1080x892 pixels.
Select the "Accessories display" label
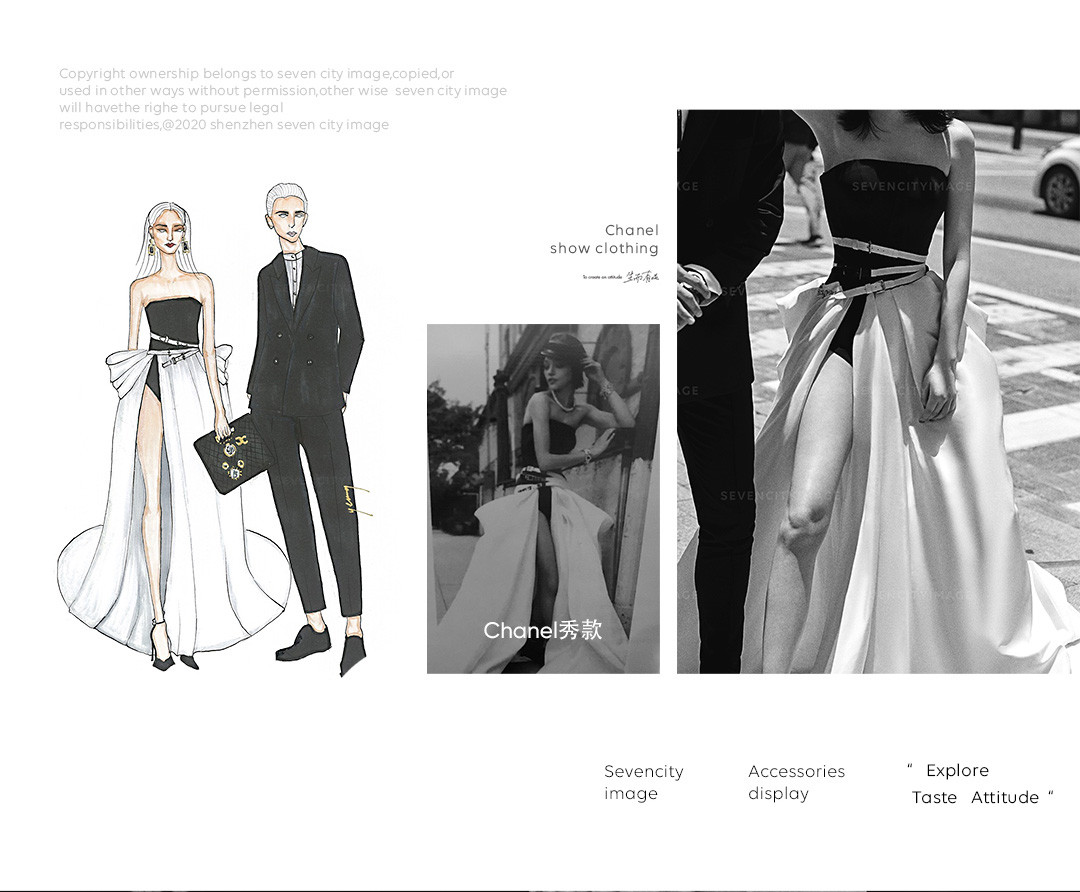[796, 782]
